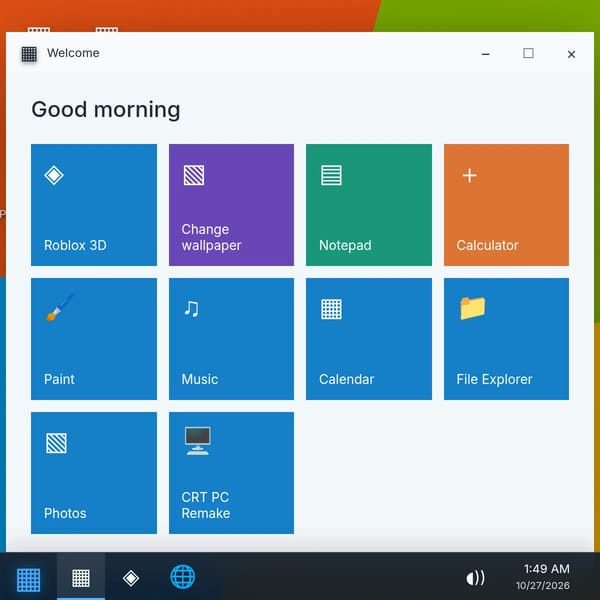
Task: Open the Music tile
Action: point(232,339)
